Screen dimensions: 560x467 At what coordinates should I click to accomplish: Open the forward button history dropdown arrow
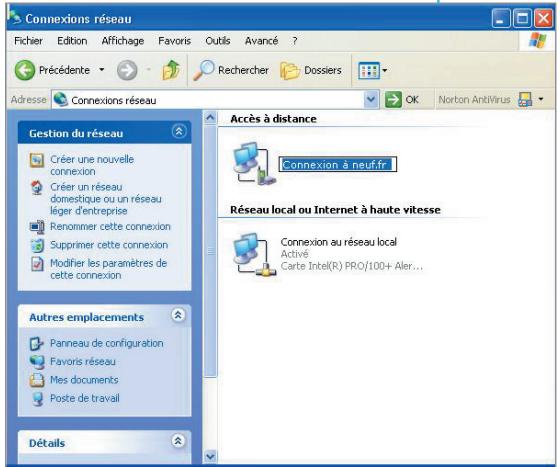[149, 70]
